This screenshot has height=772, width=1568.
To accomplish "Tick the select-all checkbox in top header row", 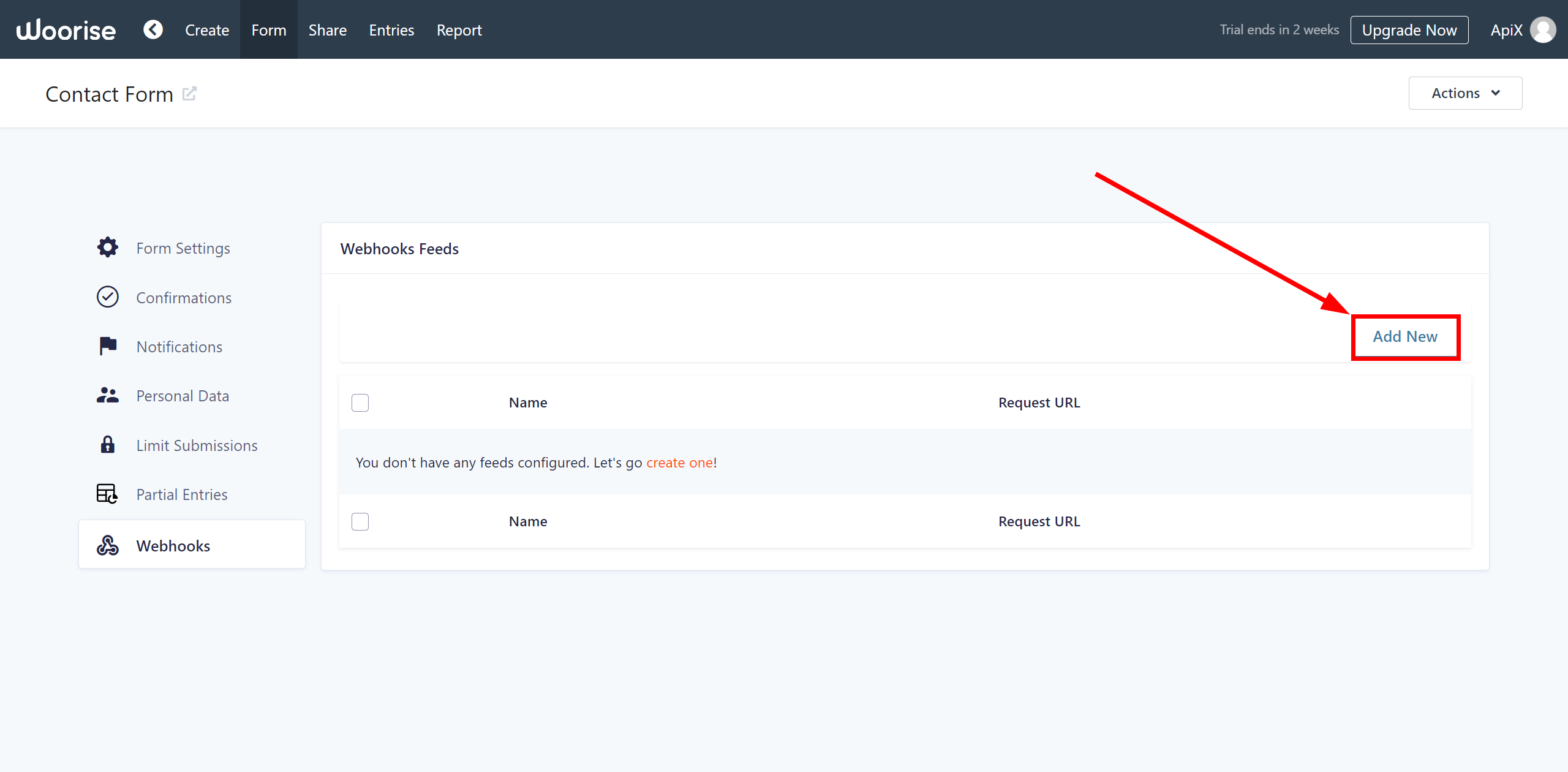I will click(x=360, y=403).
